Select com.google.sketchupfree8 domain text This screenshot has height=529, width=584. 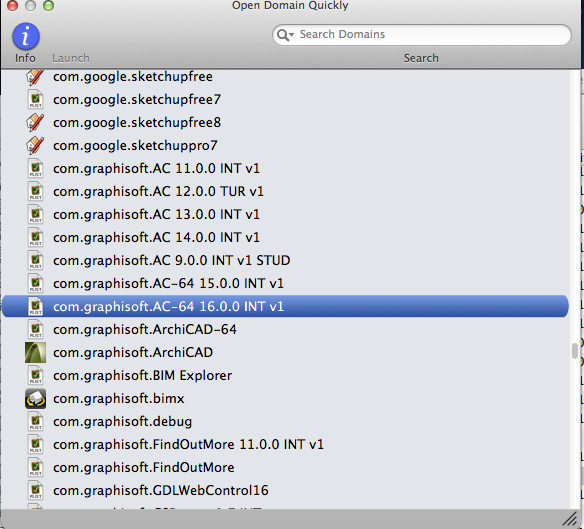[x=137, y=123]
